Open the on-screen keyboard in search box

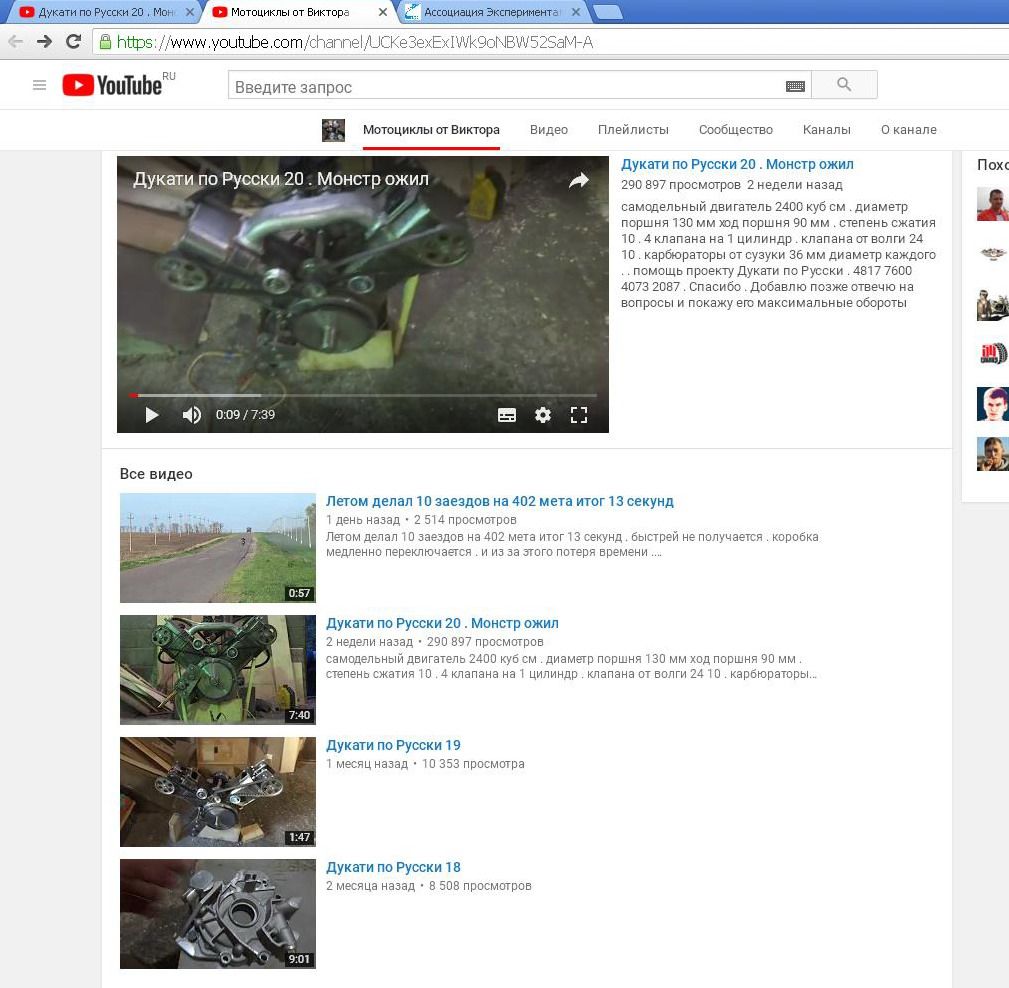coord(795,87)
